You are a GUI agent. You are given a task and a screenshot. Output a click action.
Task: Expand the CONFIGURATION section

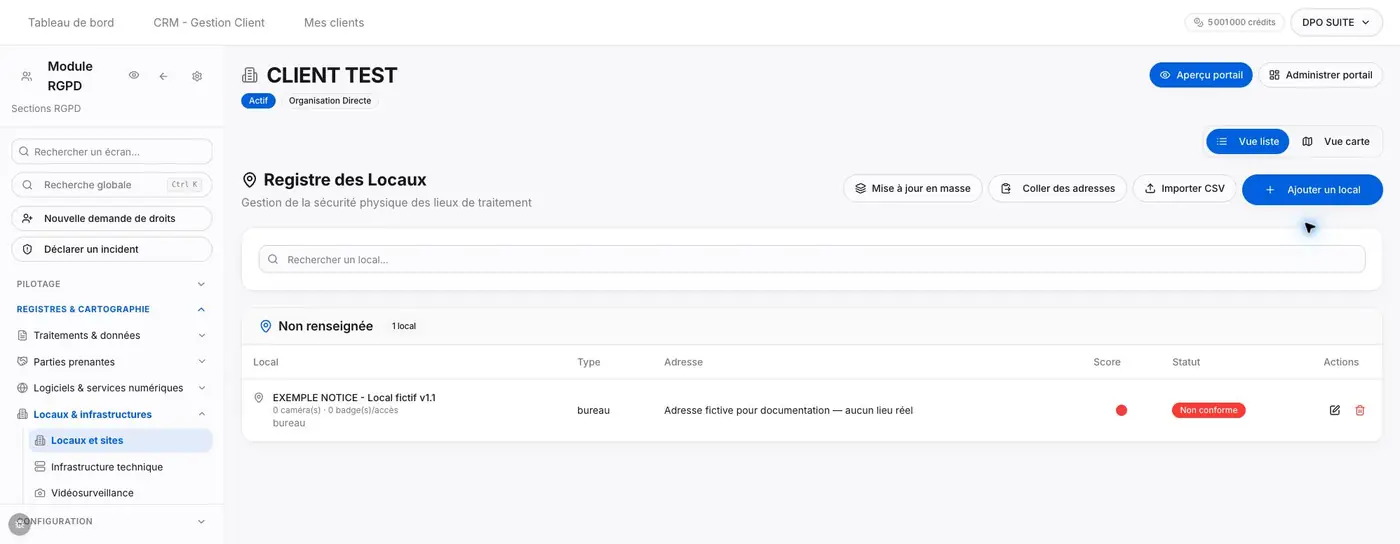[x=112, y=521]
